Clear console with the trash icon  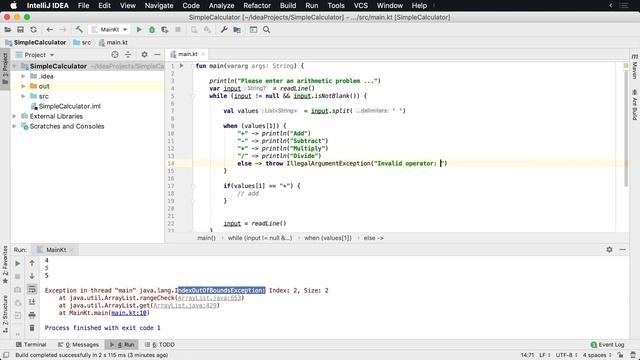coord(32,328)
